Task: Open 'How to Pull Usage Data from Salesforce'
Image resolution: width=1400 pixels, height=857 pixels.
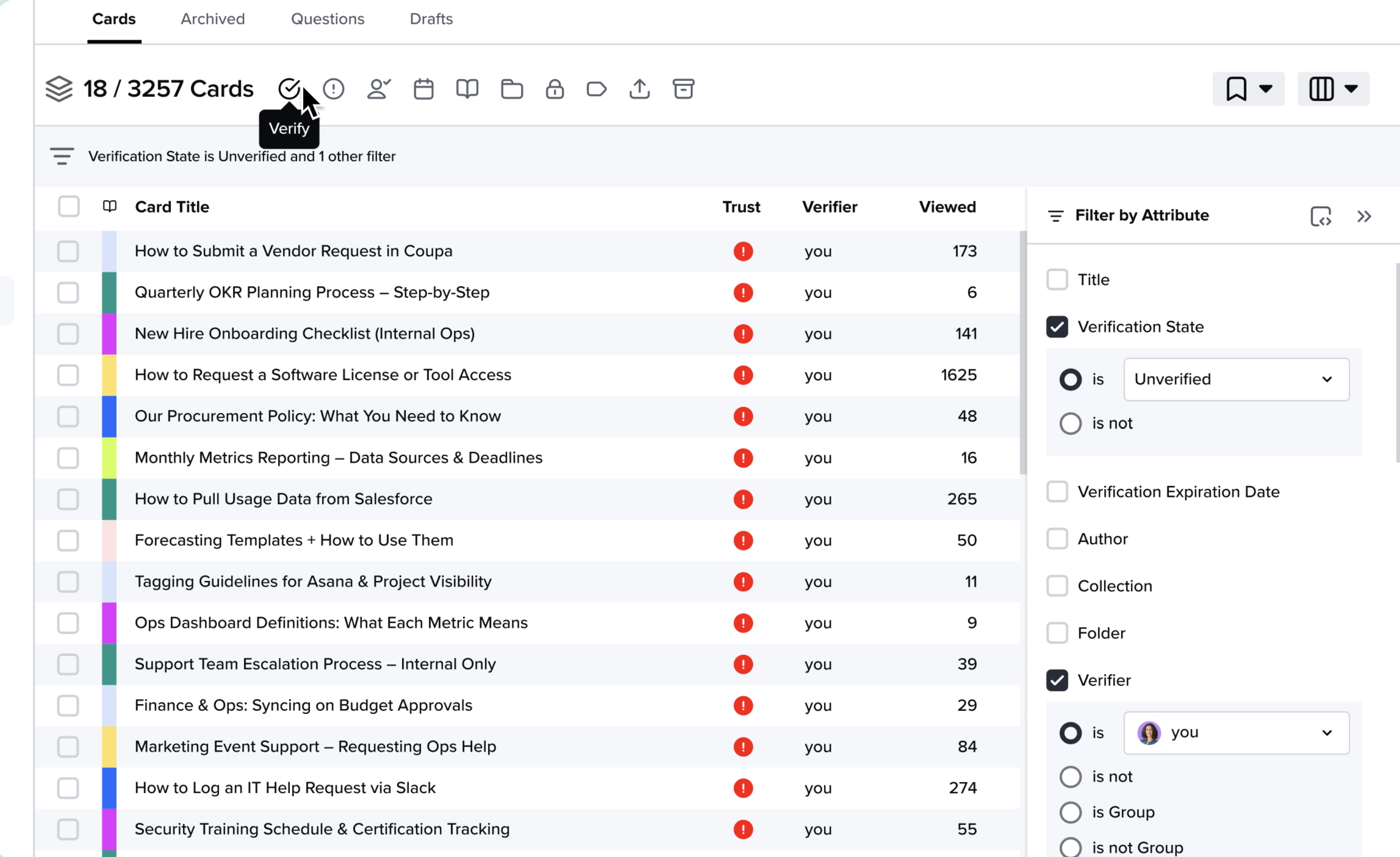Action: point(283,499)
